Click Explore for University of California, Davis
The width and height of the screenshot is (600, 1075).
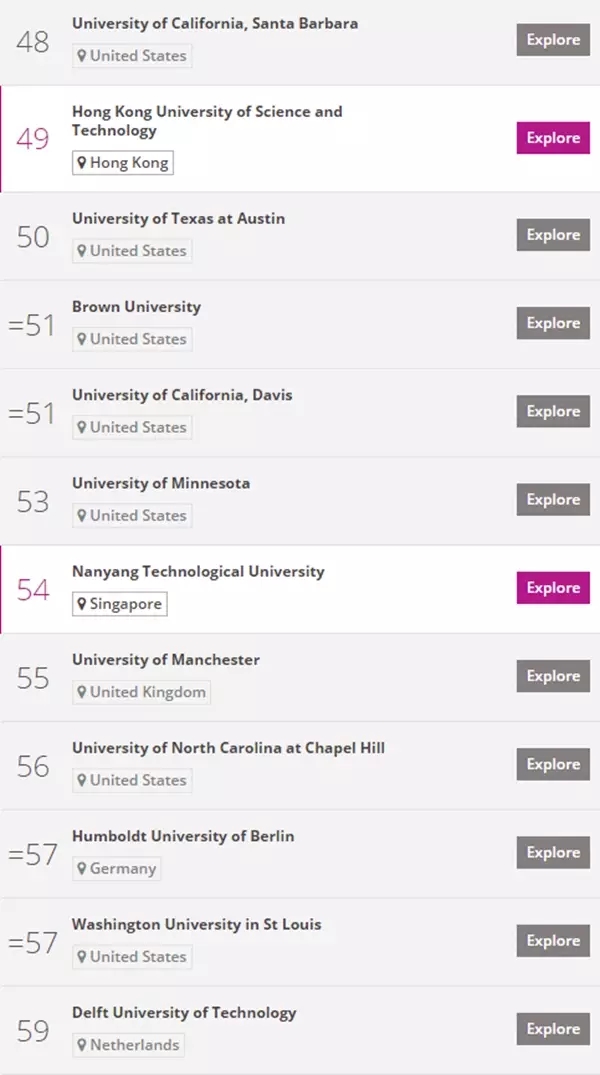point(553,411)
